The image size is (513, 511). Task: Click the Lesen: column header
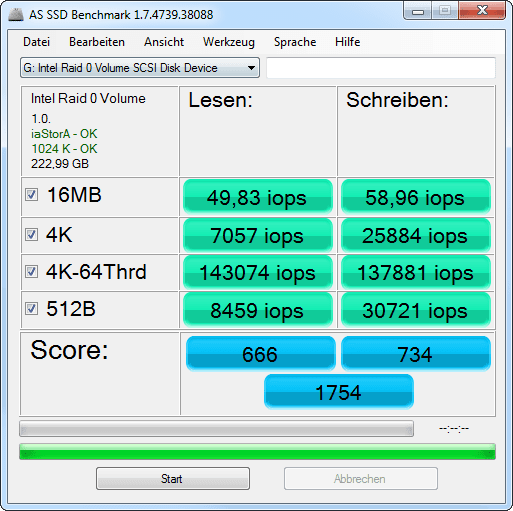click(220, 100)
